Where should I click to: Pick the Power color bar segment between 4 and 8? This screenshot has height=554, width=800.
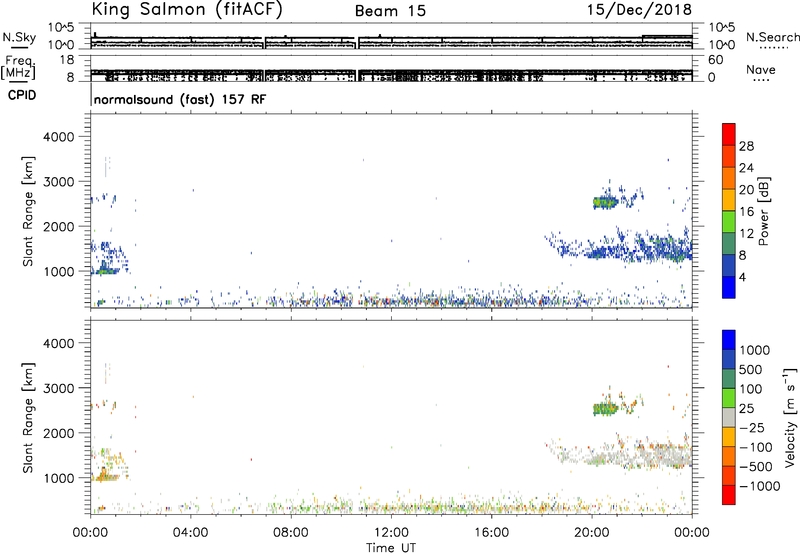tap(729, 266)
